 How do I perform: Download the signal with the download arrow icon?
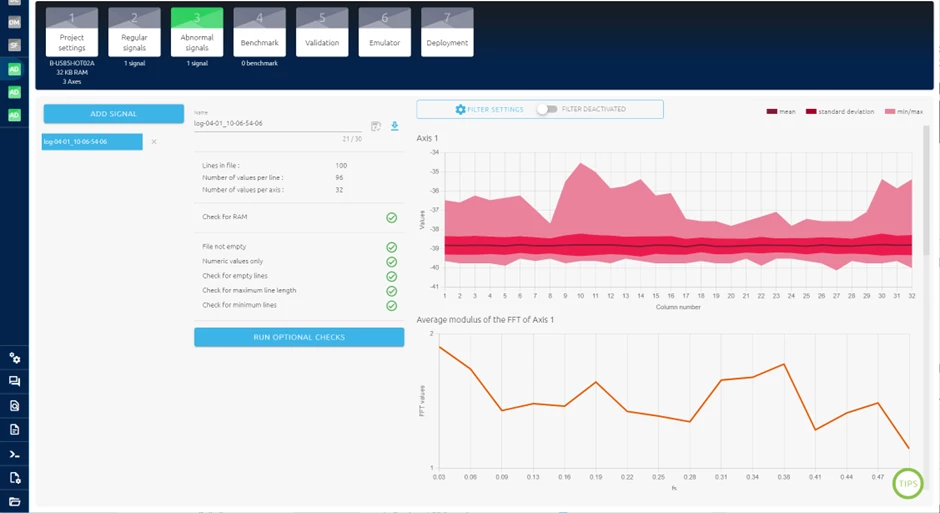click(x=394, y=126)
